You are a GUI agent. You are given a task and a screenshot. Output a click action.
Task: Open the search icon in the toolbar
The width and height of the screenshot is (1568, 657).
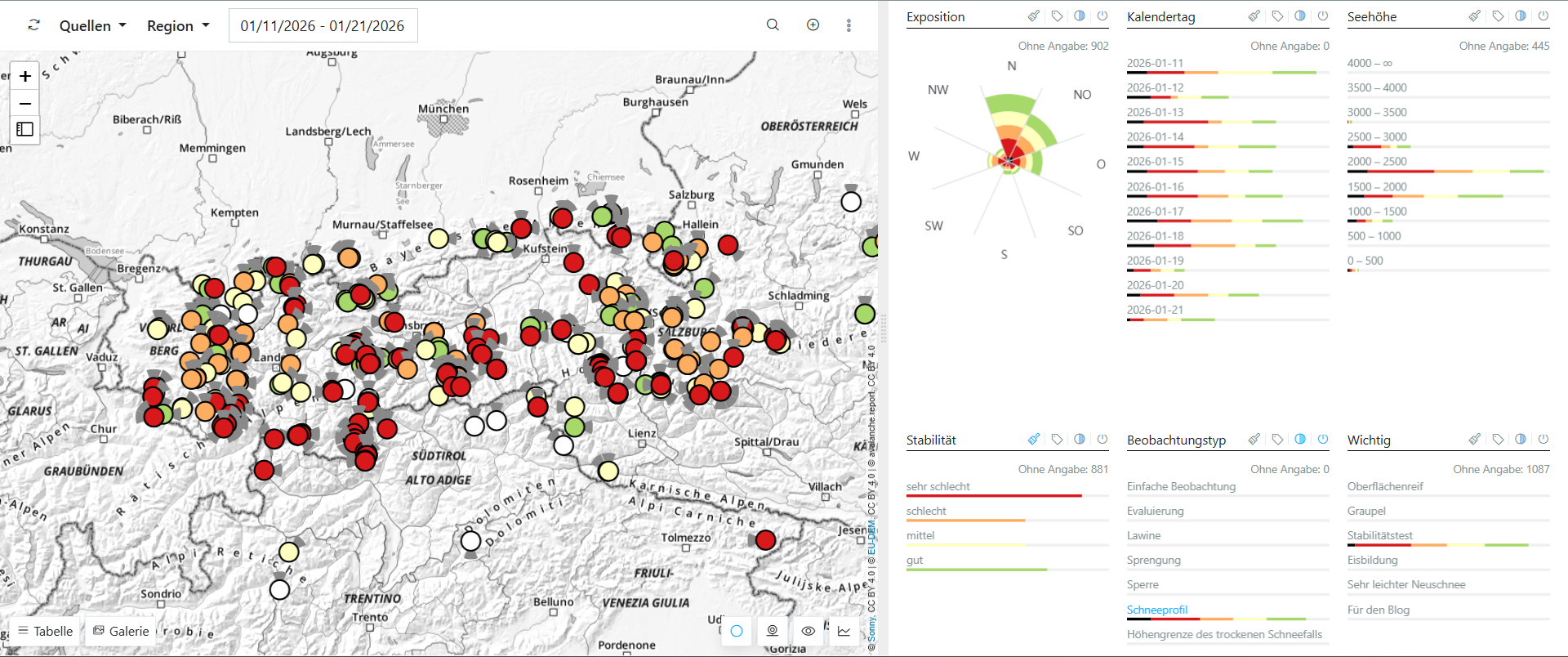tap(773, 25)
